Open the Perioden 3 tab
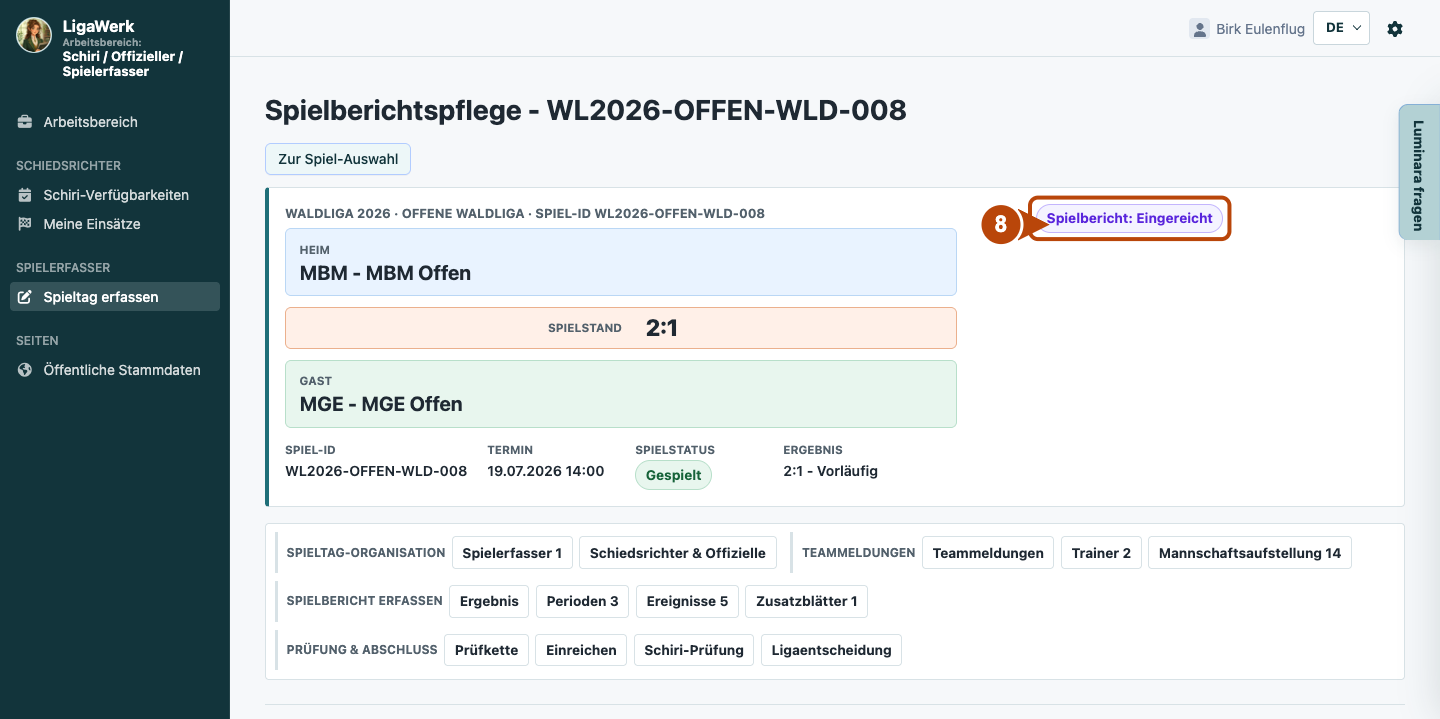The width and height of the screenshot is (1440, 719). coord(583,601)
